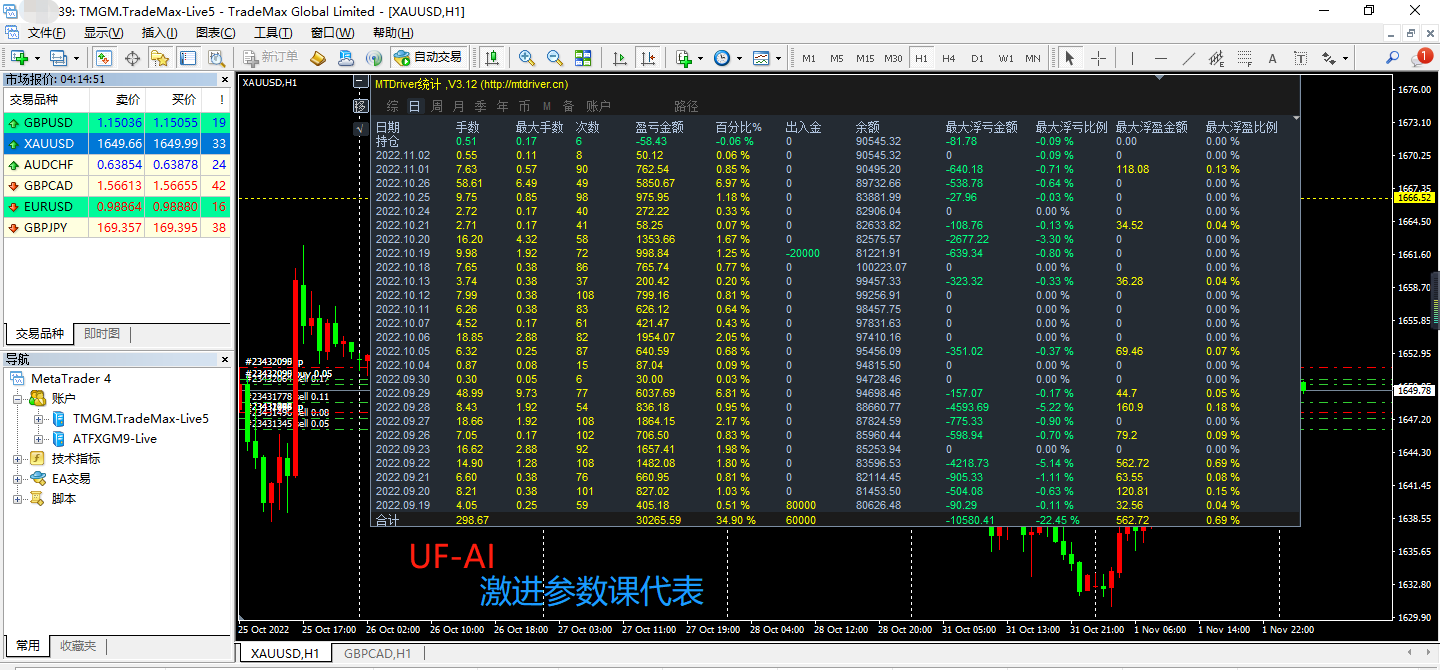Switch chart timeframe to M15
1440x670 pixels.
[x=865, y=58]
